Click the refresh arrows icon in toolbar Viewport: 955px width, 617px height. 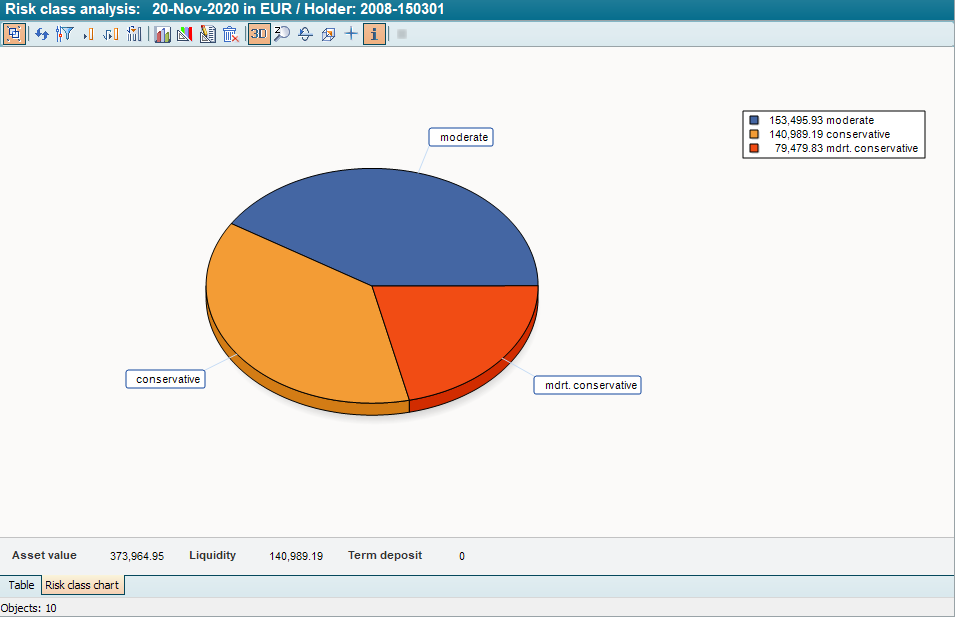click(x=42, y=34)
